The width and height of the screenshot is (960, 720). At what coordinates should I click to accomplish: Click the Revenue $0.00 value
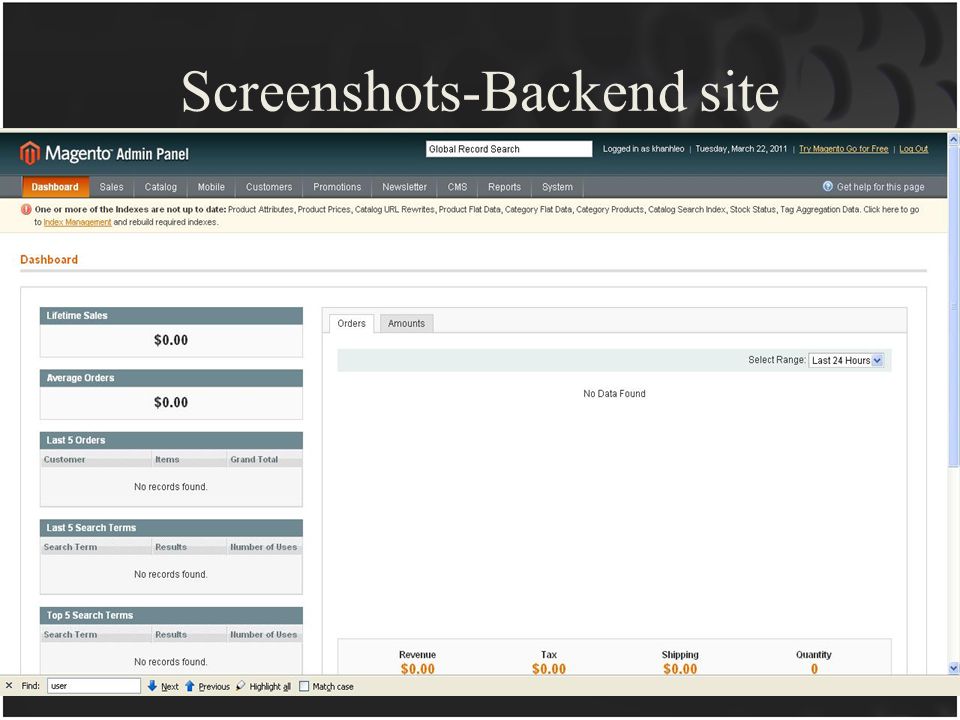[418, 669]
